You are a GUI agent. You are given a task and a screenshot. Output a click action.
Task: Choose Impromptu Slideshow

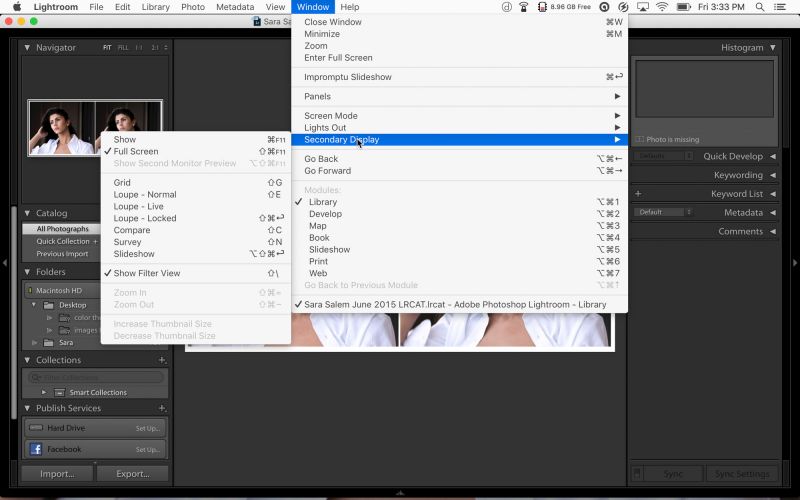click(x=459, y=77)
